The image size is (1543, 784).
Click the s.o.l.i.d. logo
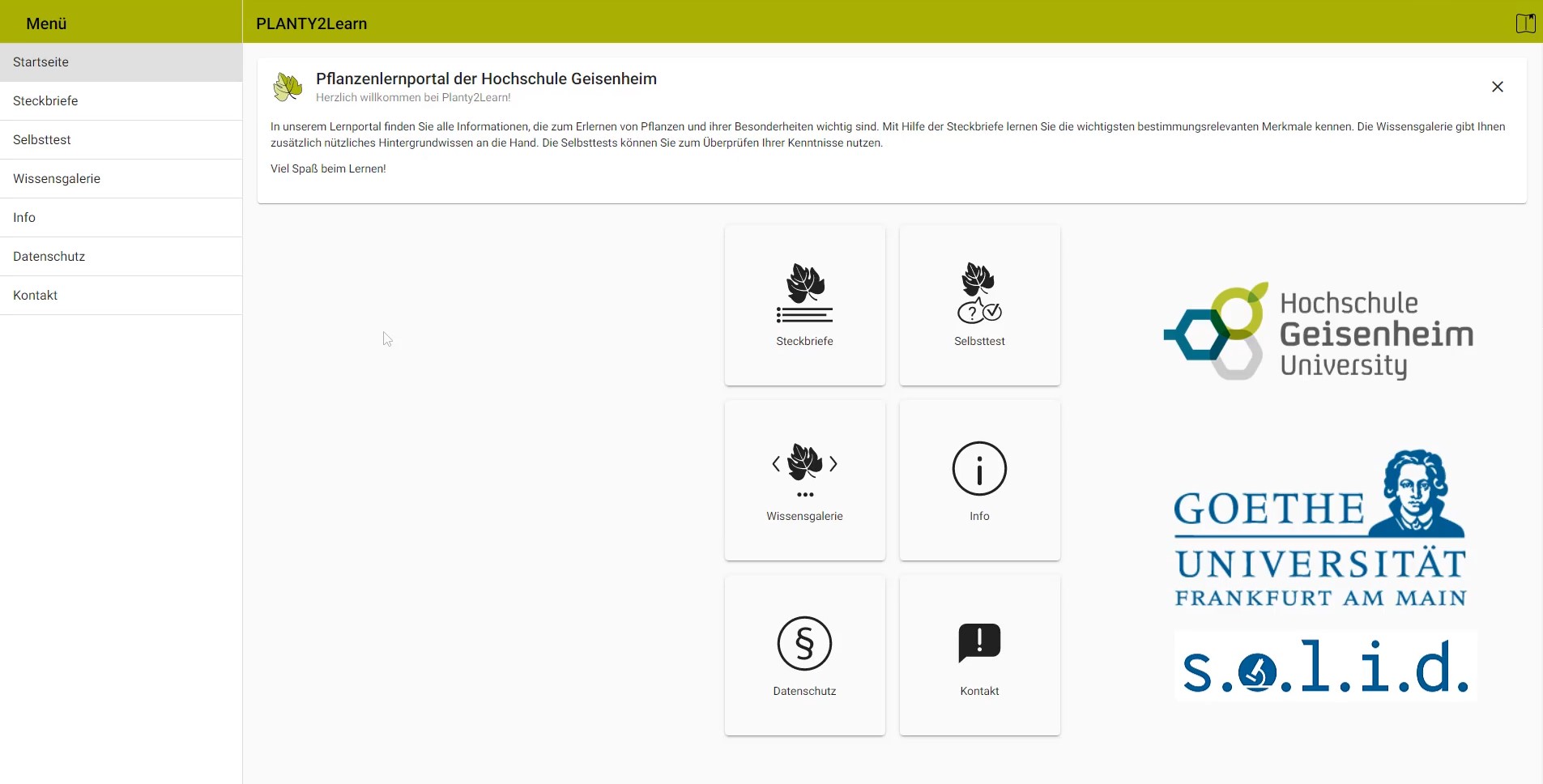1325,666
